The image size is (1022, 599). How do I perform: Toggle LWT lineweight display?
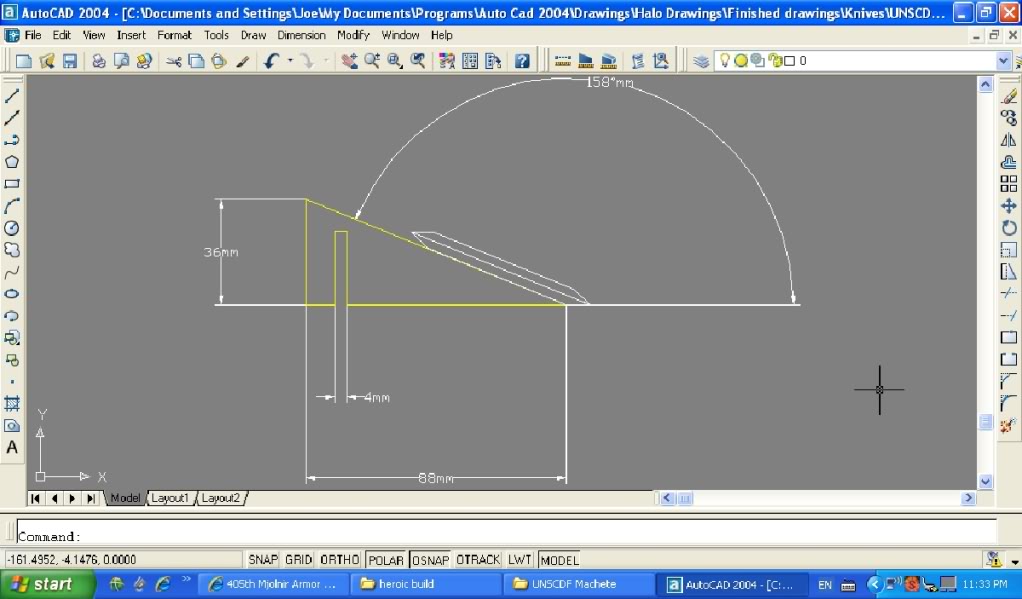click(x=519, y=560)
